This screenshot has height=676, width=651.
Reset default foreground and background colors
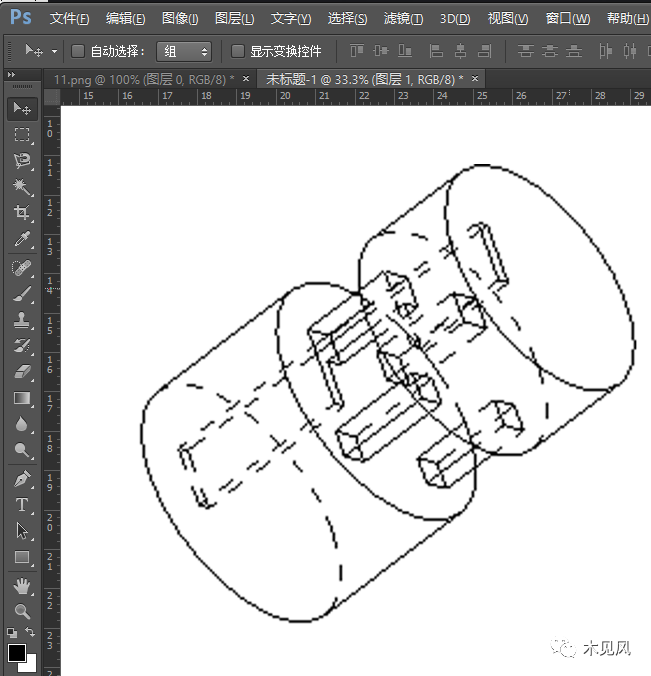(x=12, y=632)
